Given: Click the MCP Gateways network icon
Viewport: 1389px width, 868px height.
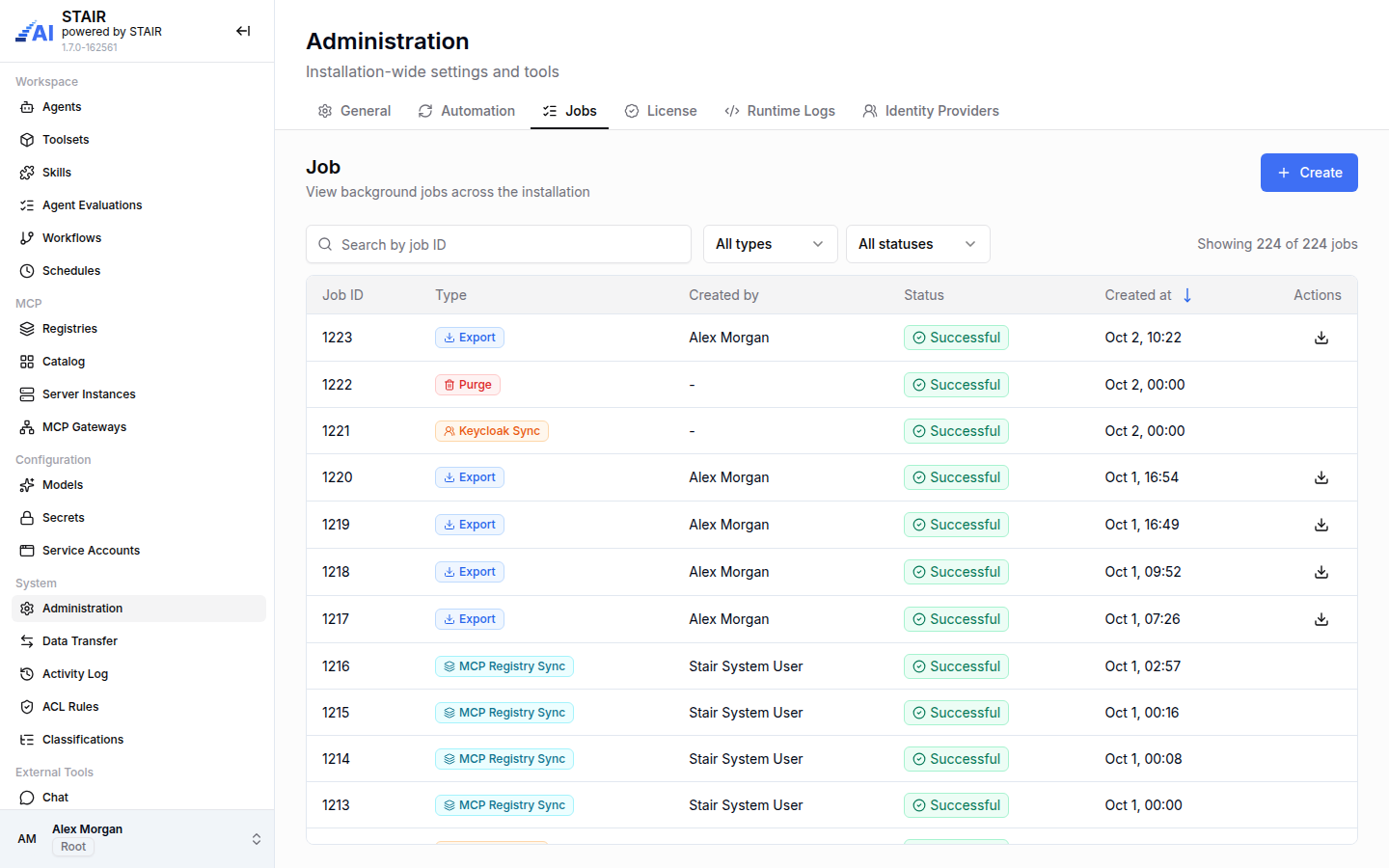Looking at the screenshot, I should coord(27,427).
